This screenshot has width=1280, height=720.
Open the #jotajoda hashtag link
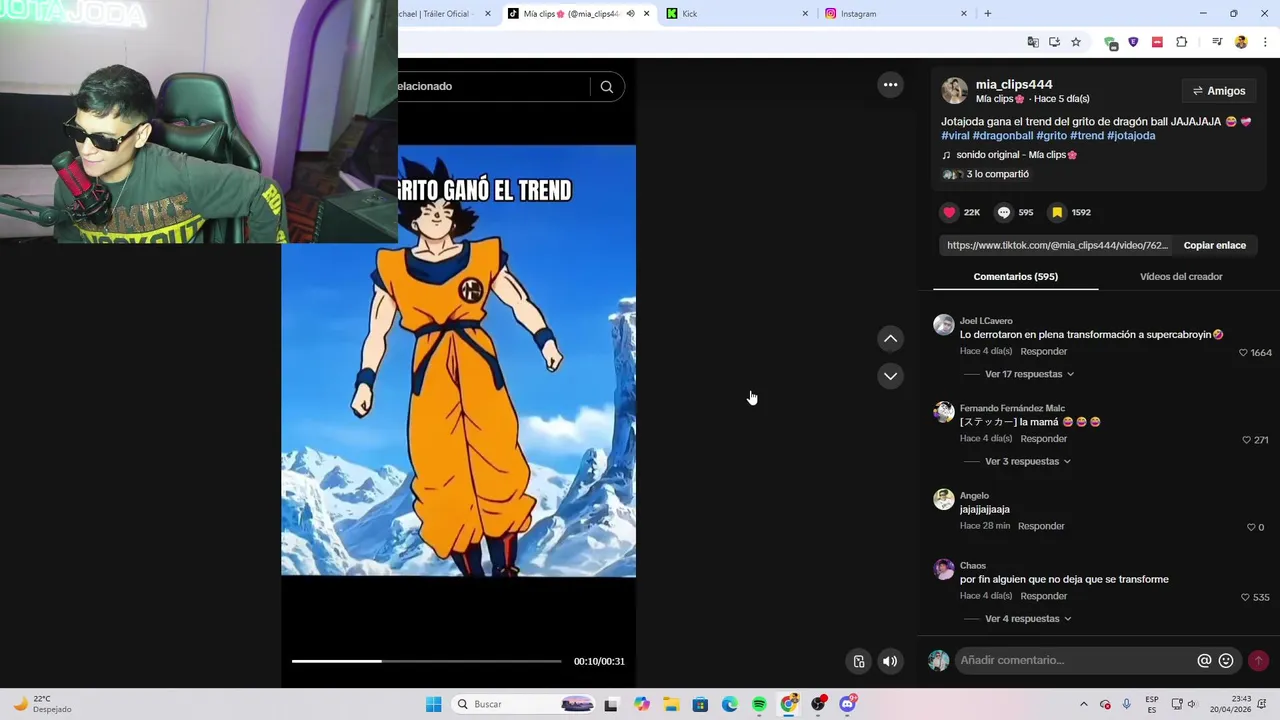pyautogui.click(x=1131, y=136)
